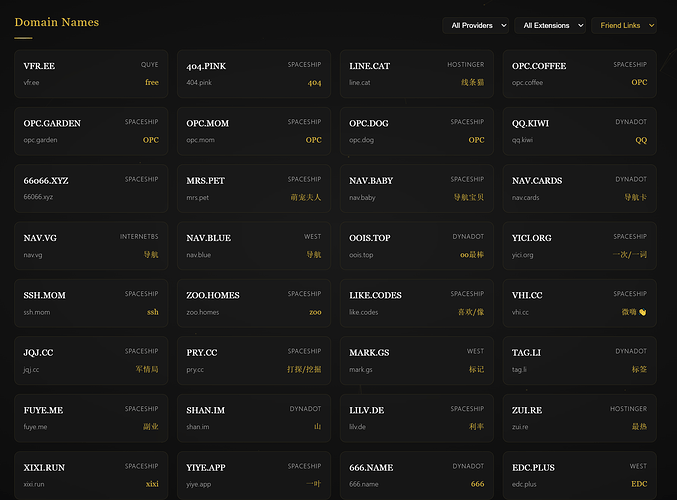
Task: Open the 666.NAME domain card
Action: [417, 475]
